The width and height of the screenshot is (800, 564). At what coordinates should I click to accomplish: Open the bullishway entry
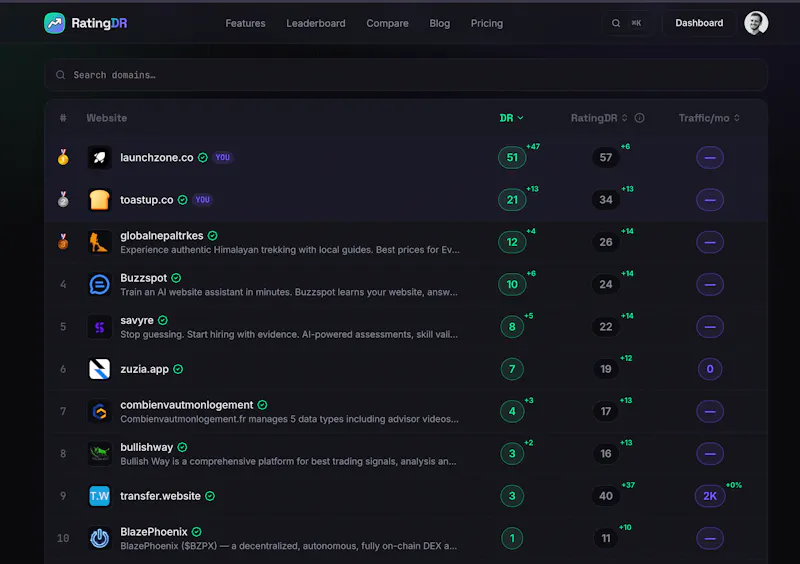146,448
